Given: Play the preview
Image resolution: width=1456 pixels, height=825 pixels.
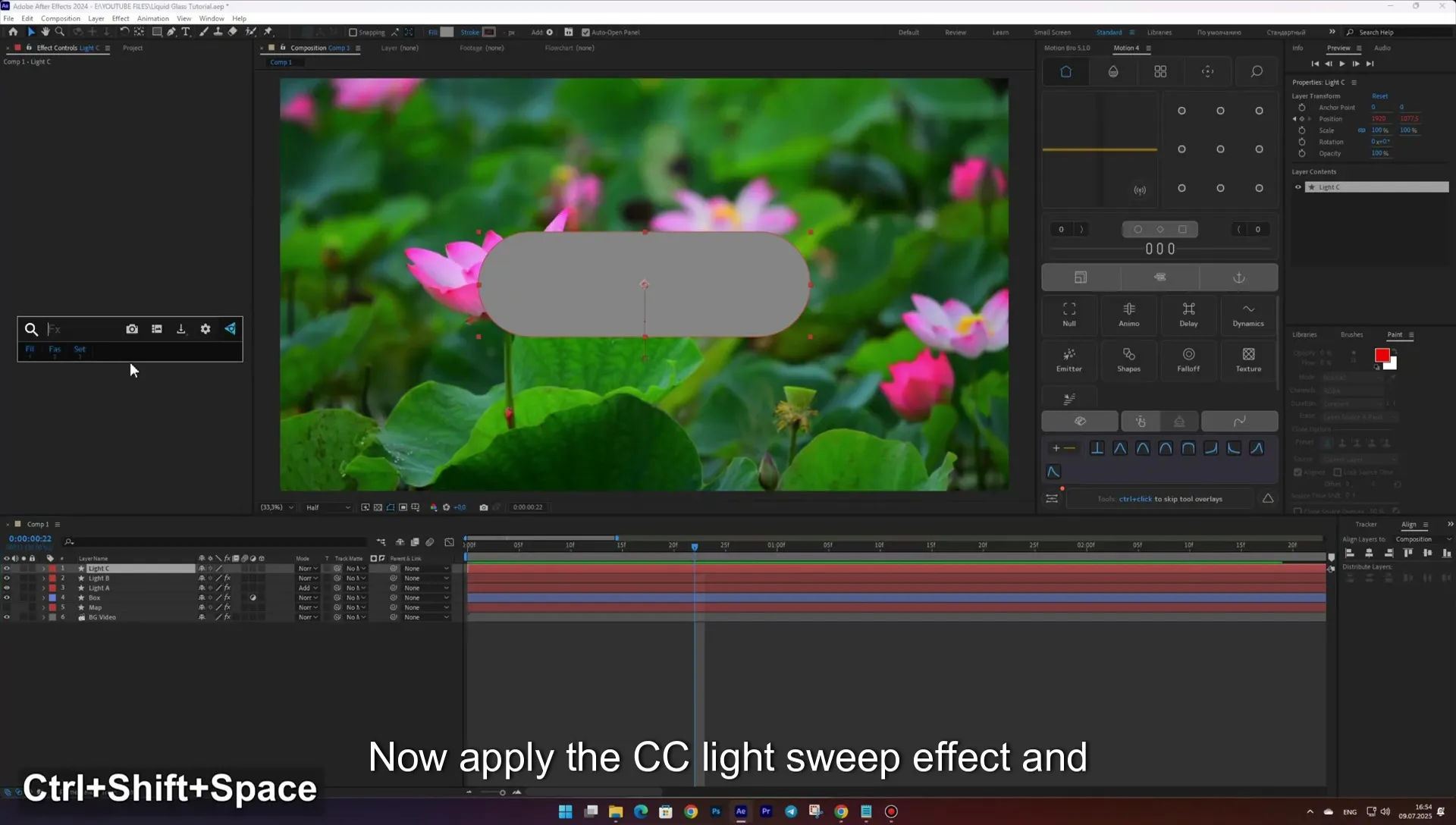Looking at the screenshot, I should tap(1342, 64).
